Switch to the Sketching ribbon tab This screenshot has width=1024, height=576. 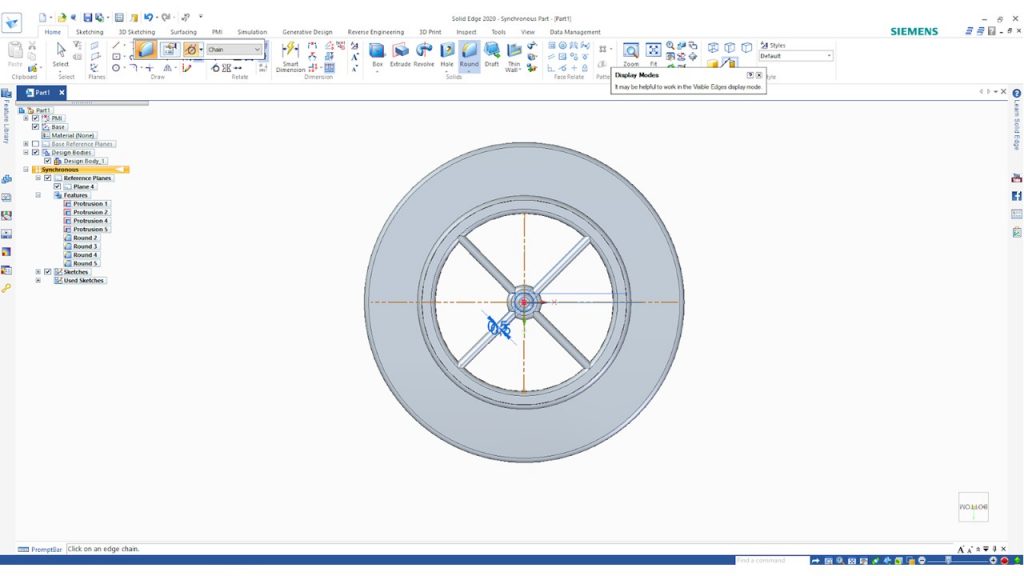coord(90,32)
